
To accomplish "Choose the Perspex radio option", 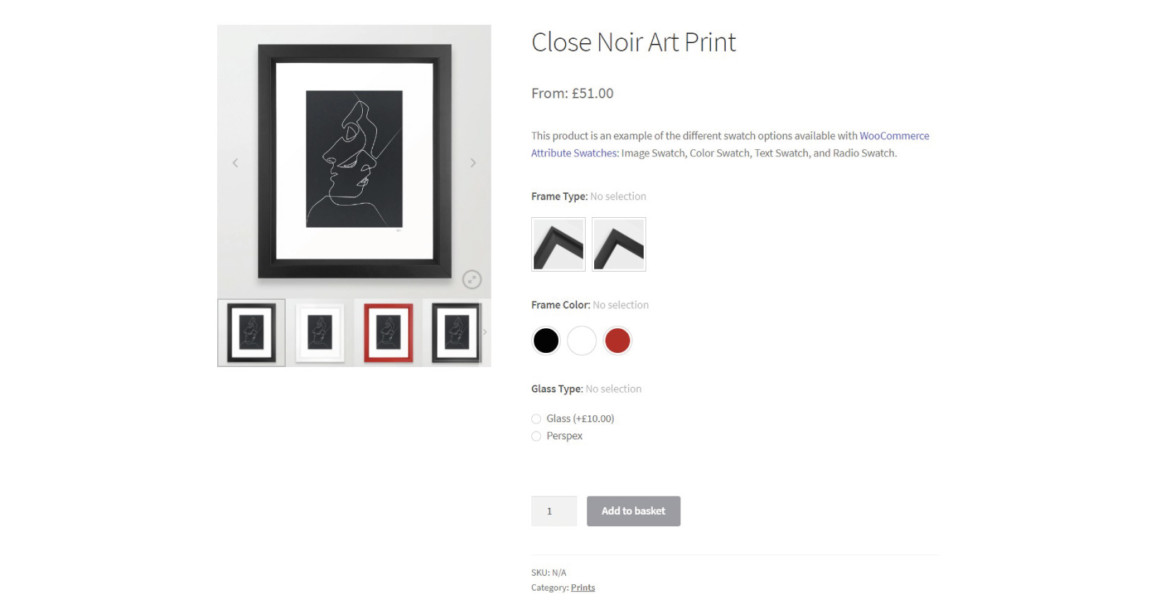I will (536, 436).
